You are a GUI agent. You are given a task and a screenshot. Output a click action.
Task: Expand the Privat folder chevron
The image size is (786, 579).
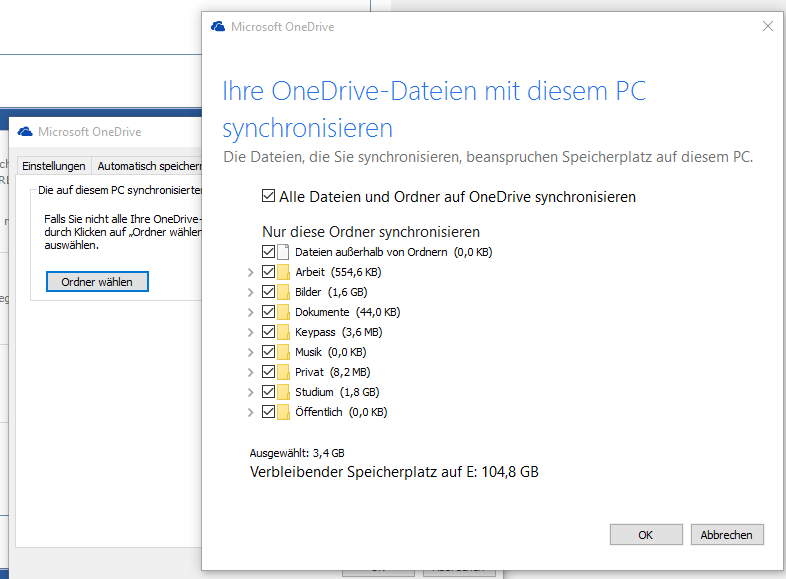(251, 372)
